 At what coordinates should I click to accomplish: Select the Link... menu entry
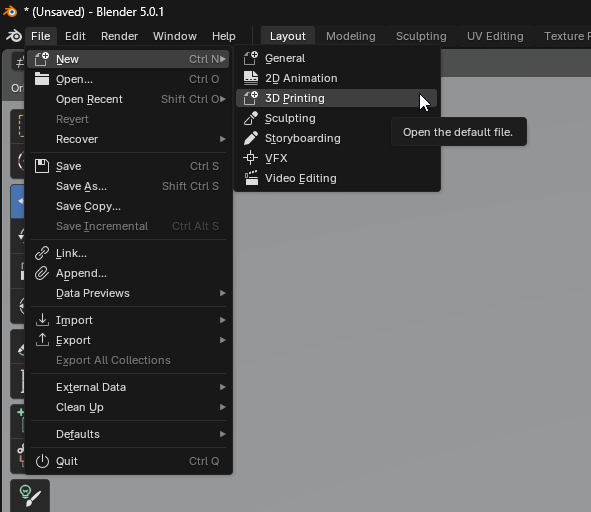[x=128, y=253]
